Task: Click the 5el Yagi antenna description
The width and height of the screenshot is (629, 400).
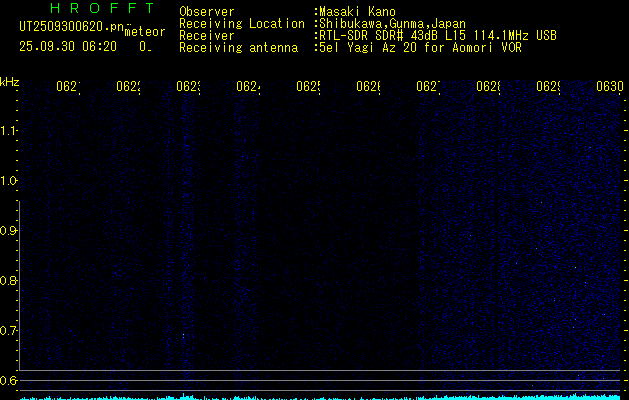Action: click(x=418, y=48)
